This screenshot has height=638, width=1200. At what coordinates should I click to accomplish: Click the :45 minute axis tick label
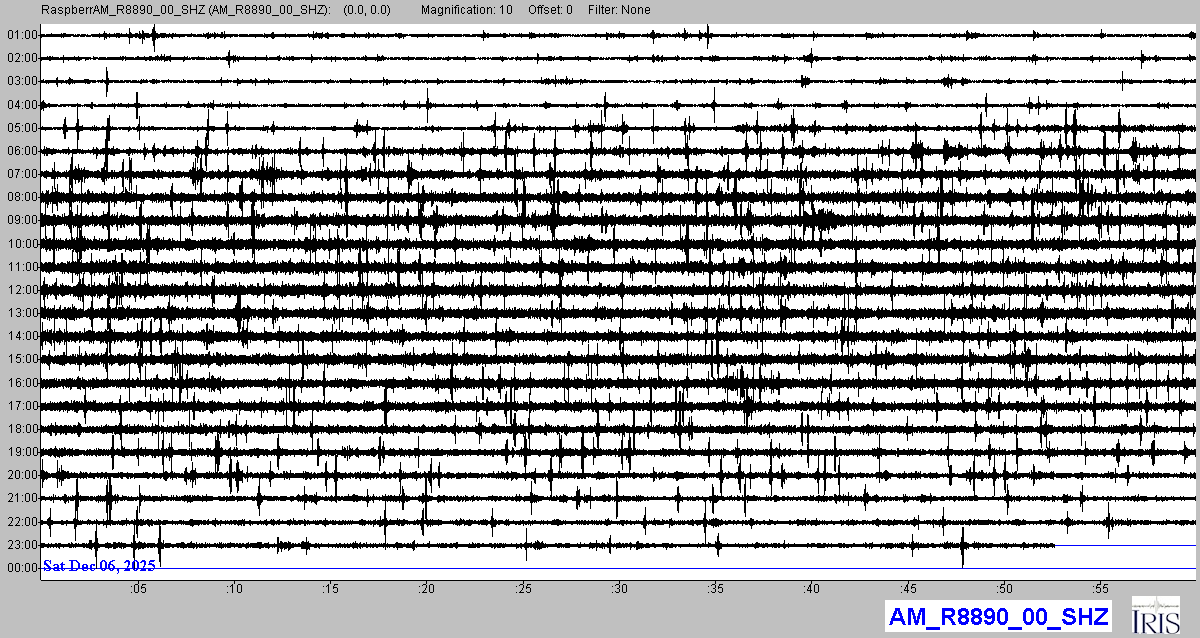tap(909, 587)
